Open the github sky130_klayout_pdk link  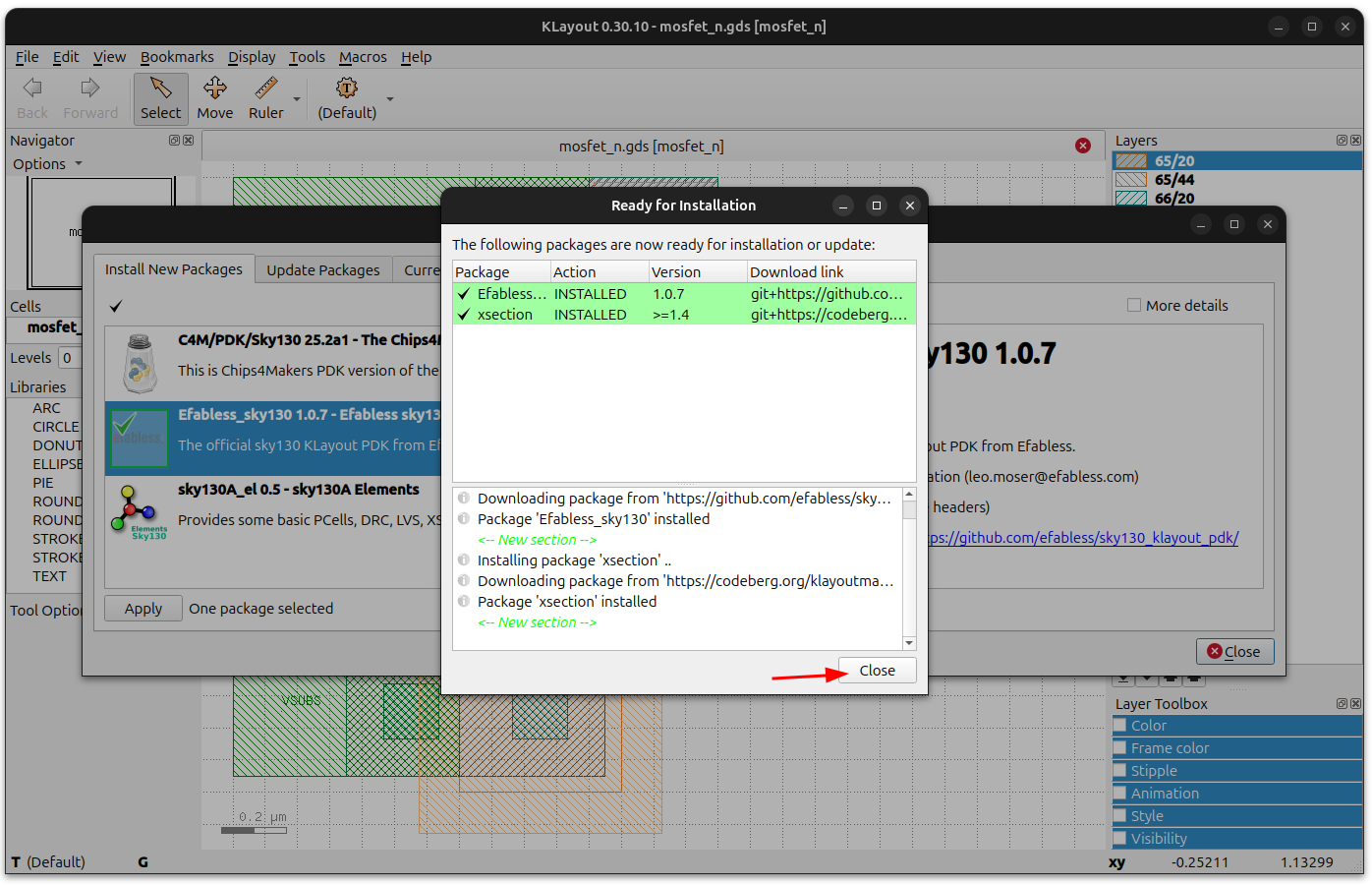click(x=1084, y=538)
